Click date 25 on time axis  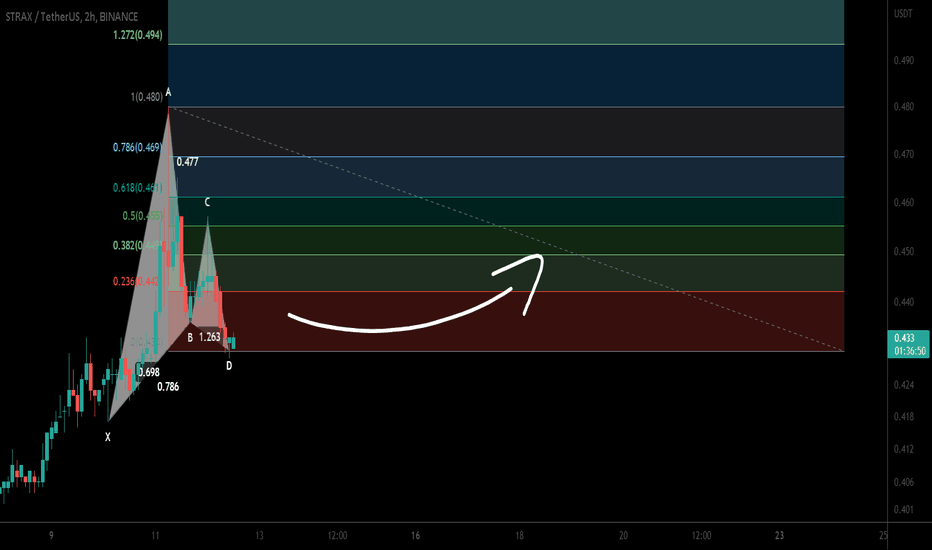coord(883,536)
